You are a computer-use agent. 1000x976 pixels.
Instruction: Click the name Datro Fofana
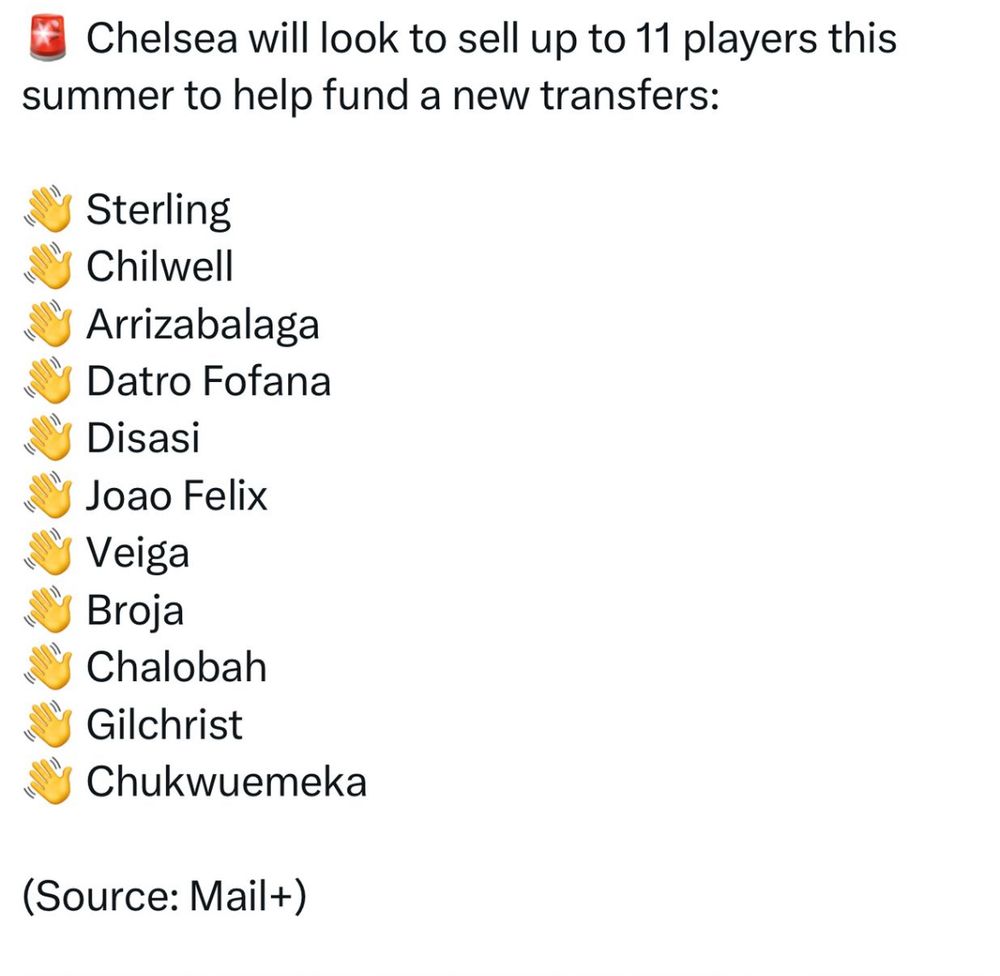(x=208, y=381)
